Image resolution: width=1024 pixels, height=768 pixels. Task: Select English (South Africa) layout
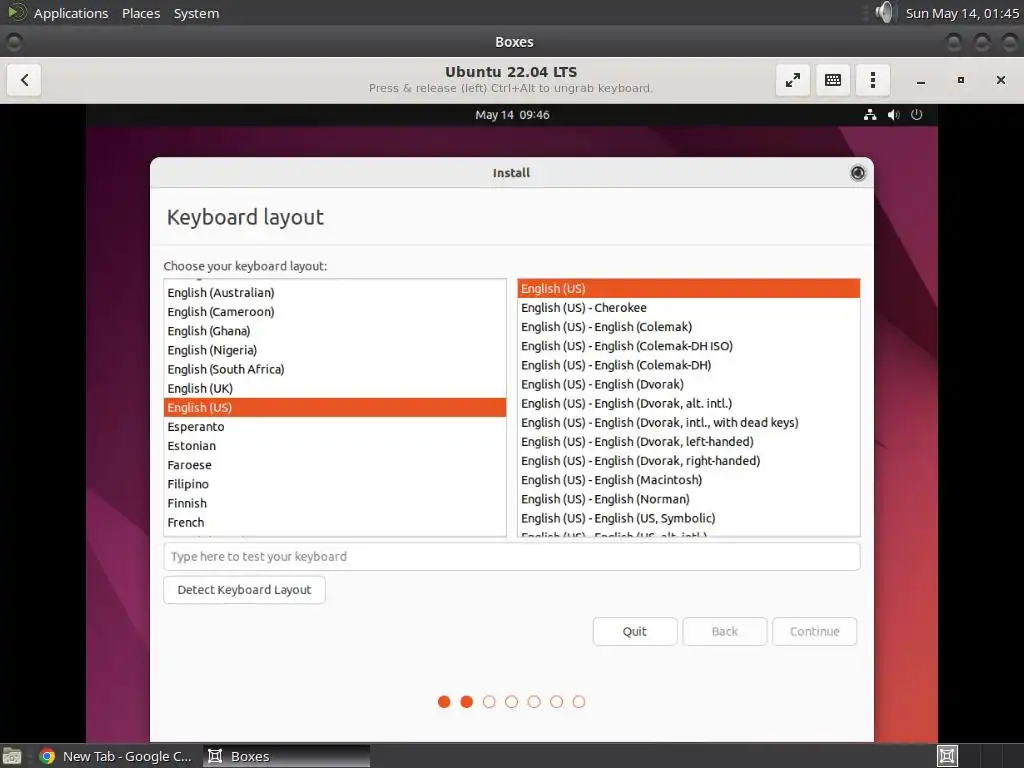[x=335, y=369]
